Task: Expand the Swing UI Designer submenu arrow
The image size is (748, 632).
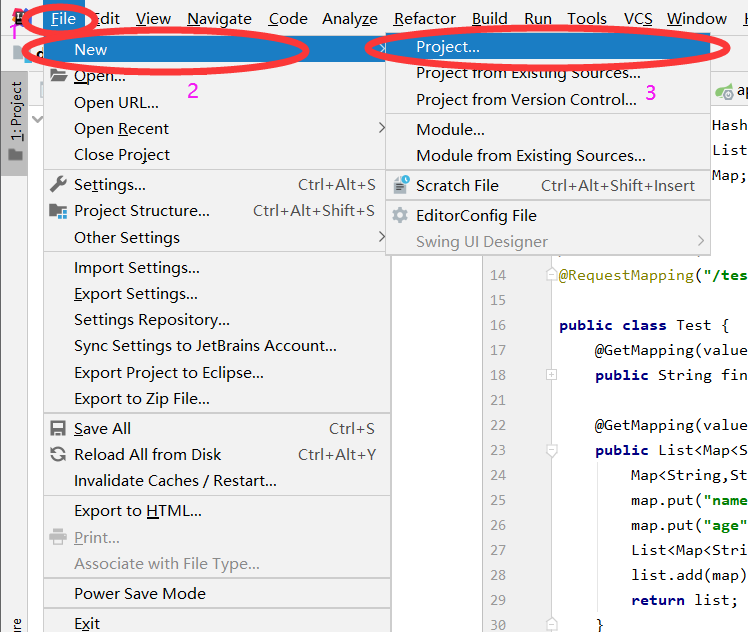Action: coord(700,241)
